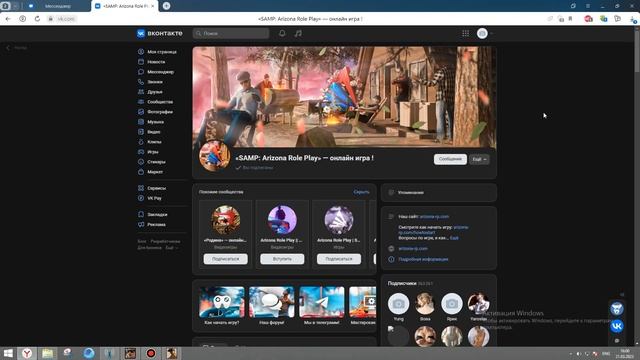Open Yandex Browser from the taskbar
This screenshot has height=360, width=640.
[27, 353]
